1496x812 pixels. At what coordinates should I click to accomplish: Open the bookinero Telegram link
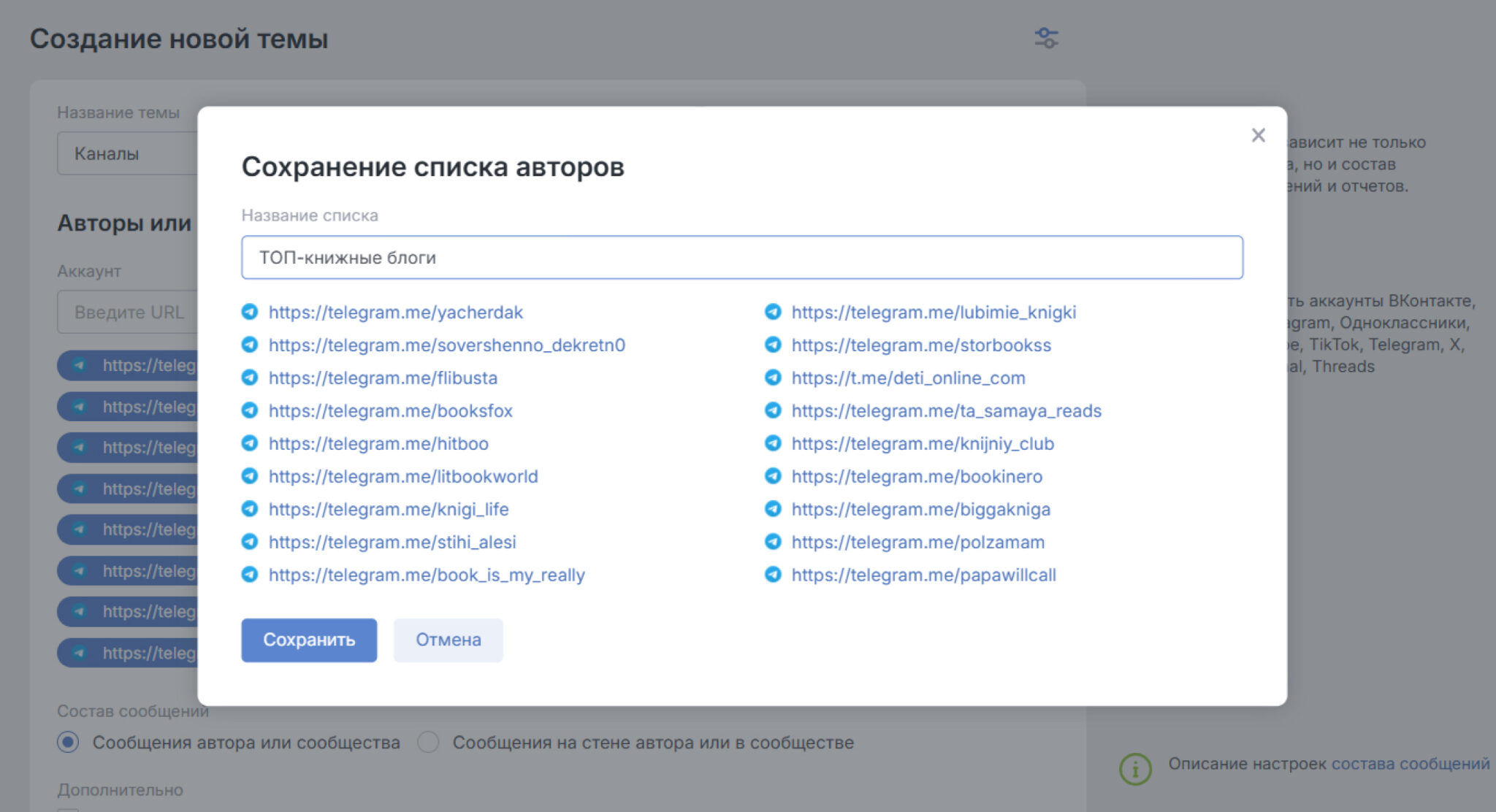click(917, 477)
